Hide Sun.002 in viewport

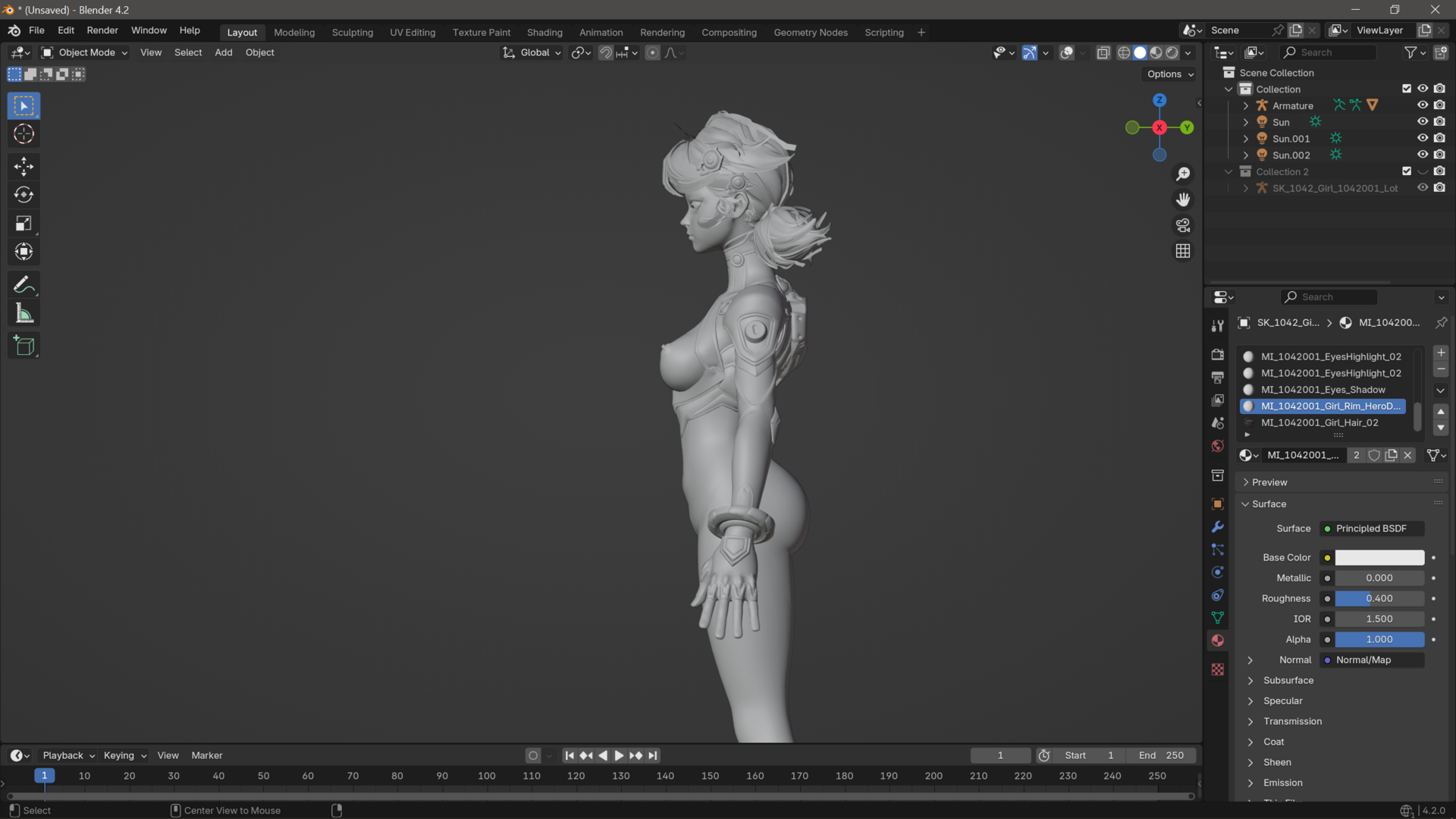click(x=1423, y=155)
